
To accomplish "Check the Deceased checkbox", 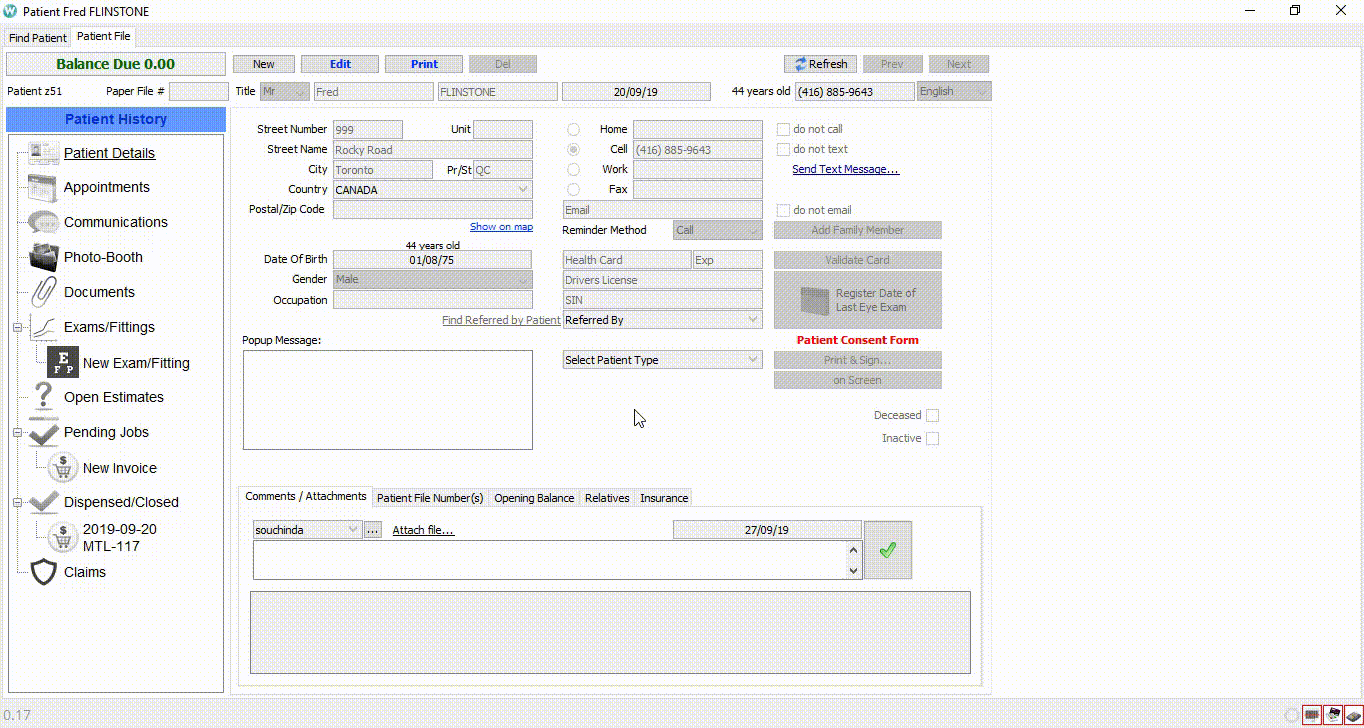I will pos(932,415).
